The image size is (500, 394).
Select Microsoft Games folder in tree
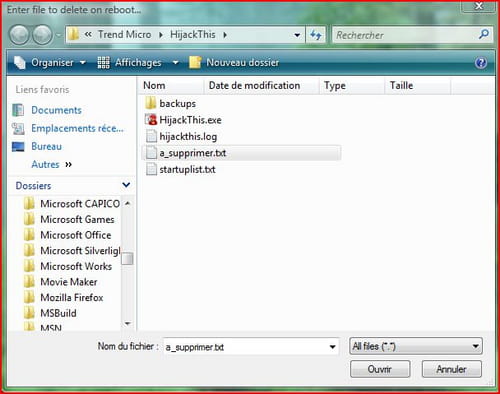point(69,219)
